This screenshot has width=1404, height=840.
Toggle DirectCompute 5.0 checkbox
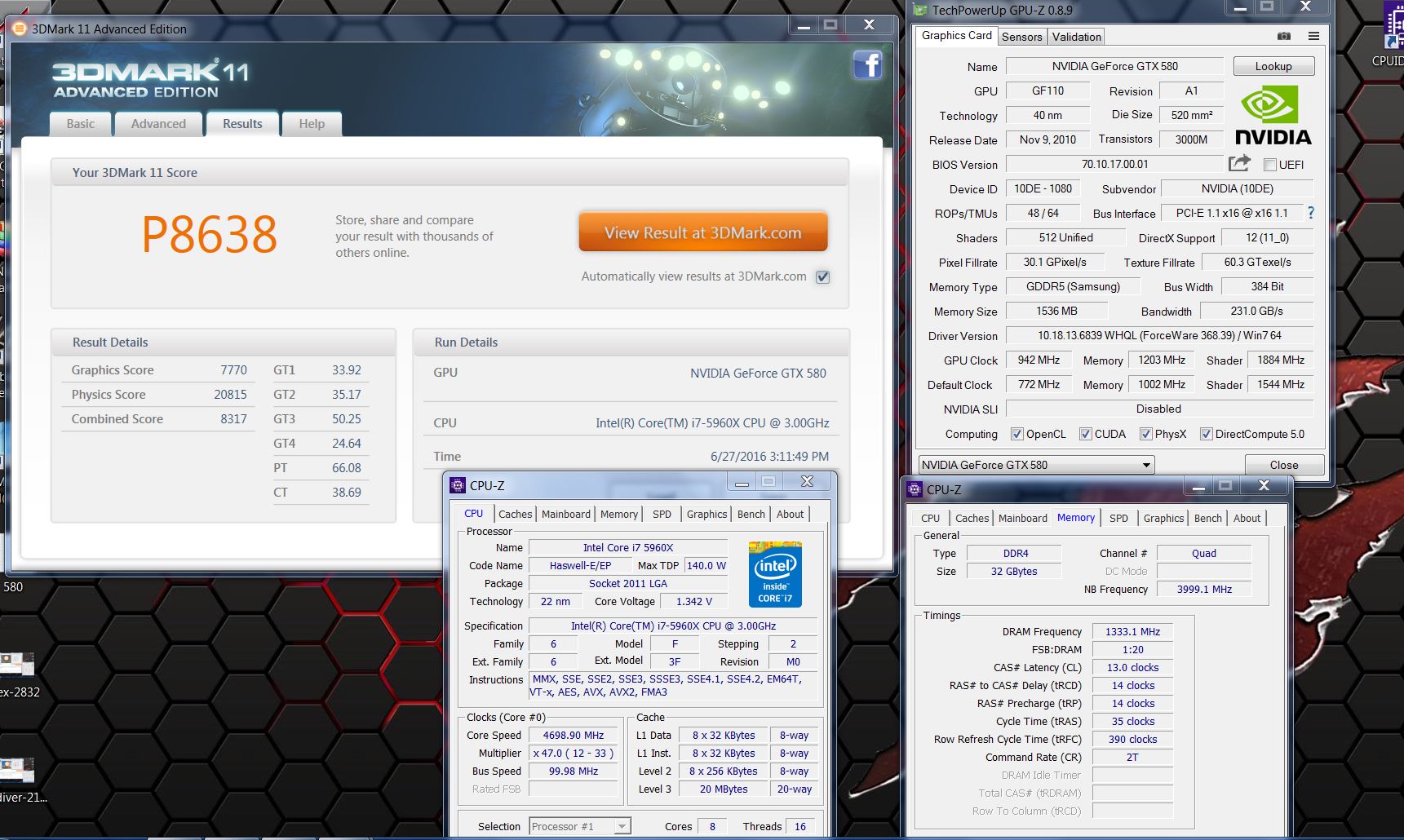pyautogui.click(x=1206, y=434)
